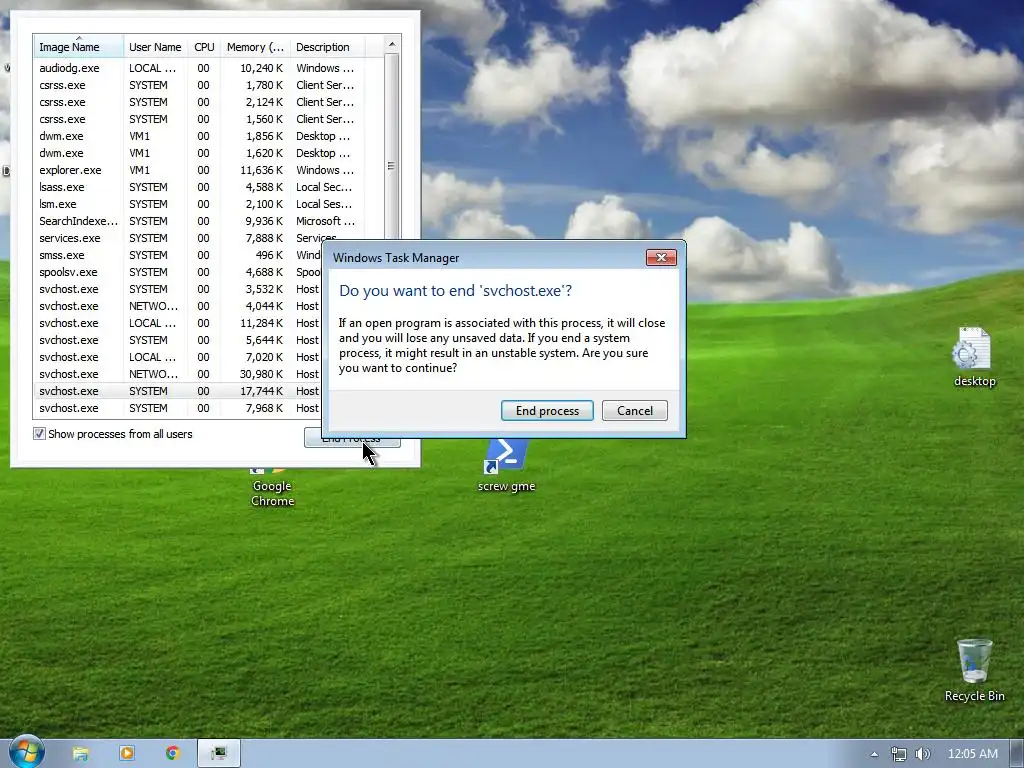Select svchost.exe using 30,980 K memory
Image resolution: width=1024 pixels, height=768 pixels.
point(178,374)
